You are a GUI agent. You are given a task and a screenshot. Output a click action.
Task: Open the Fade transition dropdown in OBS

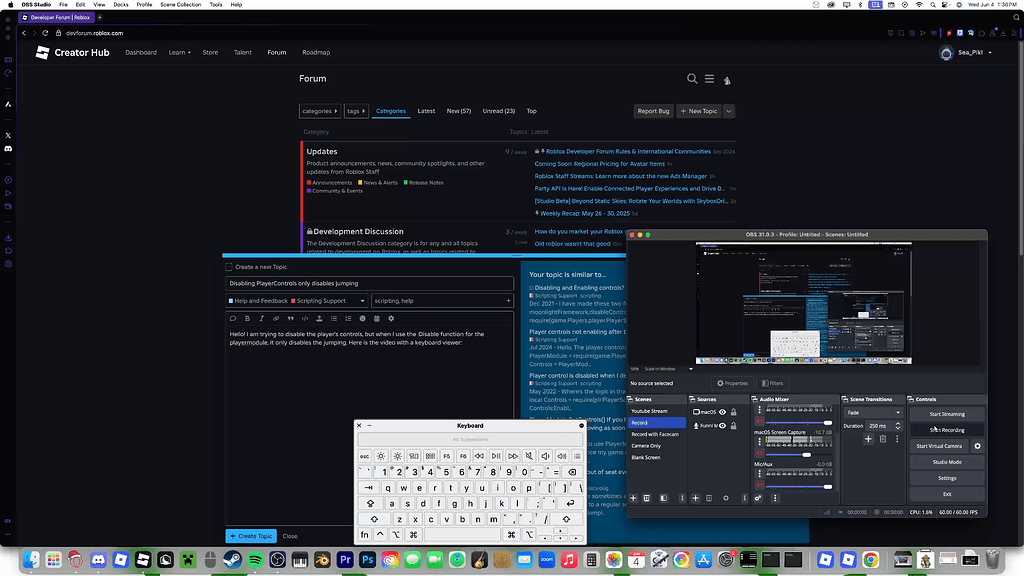[x=874, y=413]
